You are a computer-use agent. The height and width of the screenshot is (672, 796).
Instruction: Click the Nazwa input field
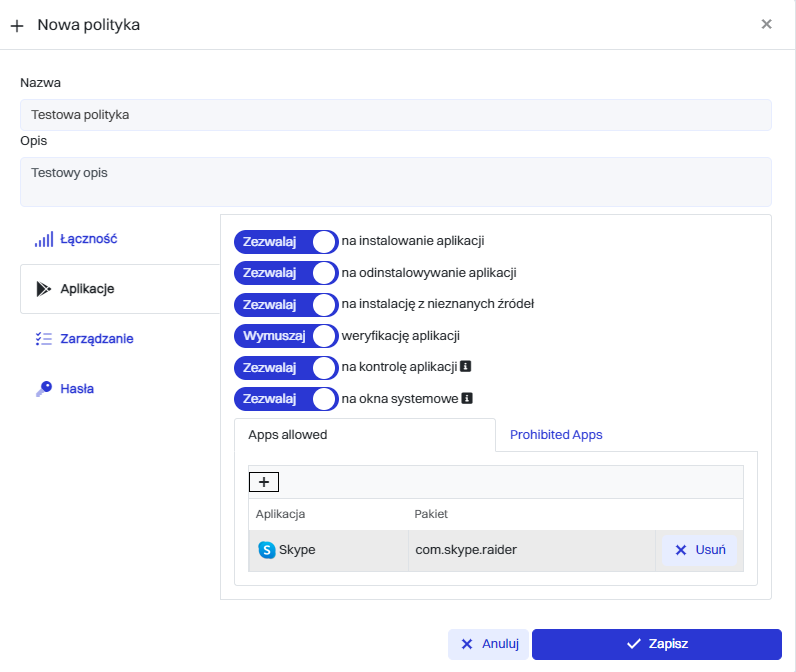395,115
